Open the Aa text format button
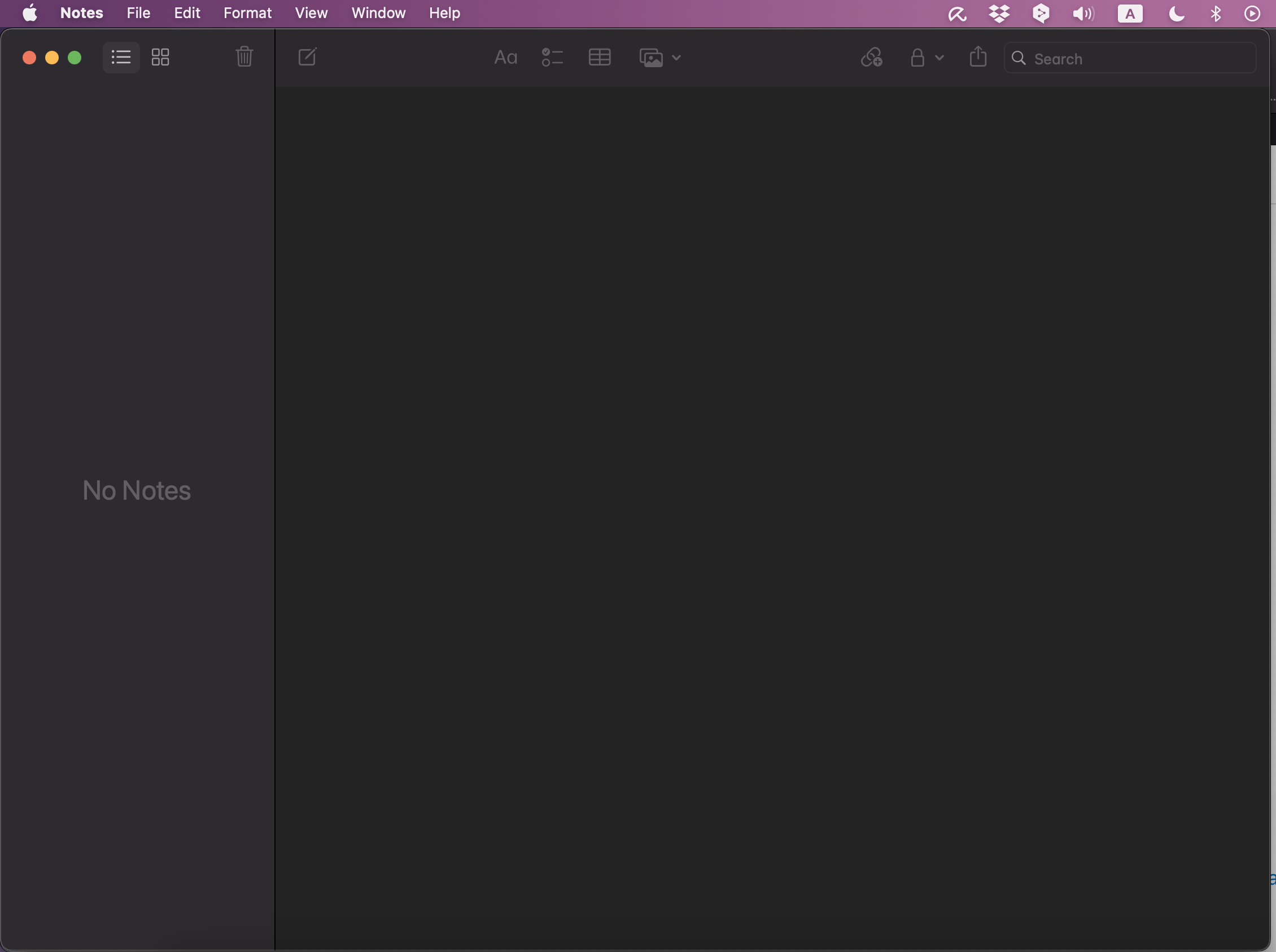The width and height of the screenshot is (1276, 952). point(505,58)
